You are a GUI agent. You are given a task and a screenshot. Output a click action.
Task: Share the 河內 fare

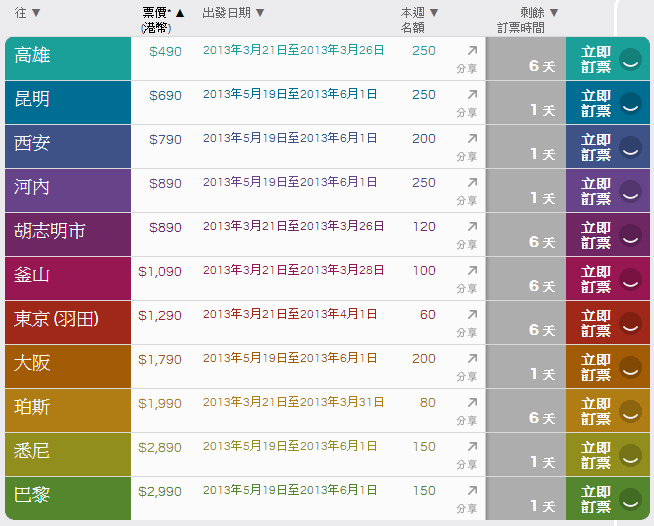[468, 191]
